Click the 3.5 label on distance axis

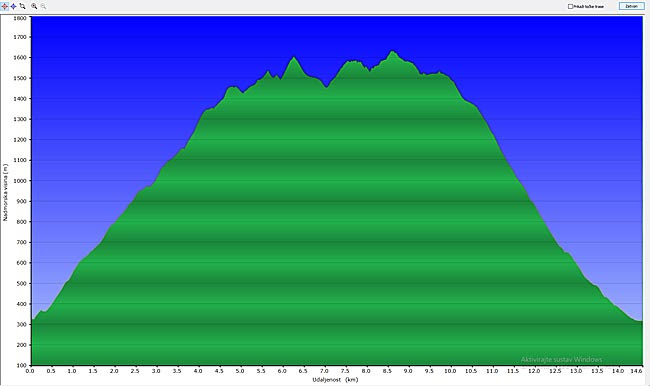click(x=177, y=371)
